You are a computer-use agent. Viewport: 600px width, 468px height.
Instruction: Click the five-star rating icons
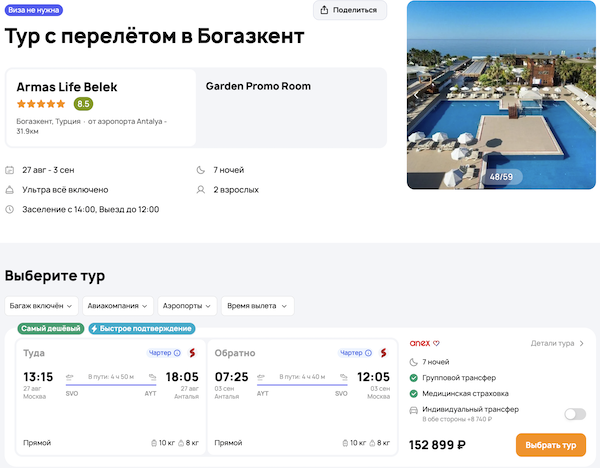coord(41,104)
